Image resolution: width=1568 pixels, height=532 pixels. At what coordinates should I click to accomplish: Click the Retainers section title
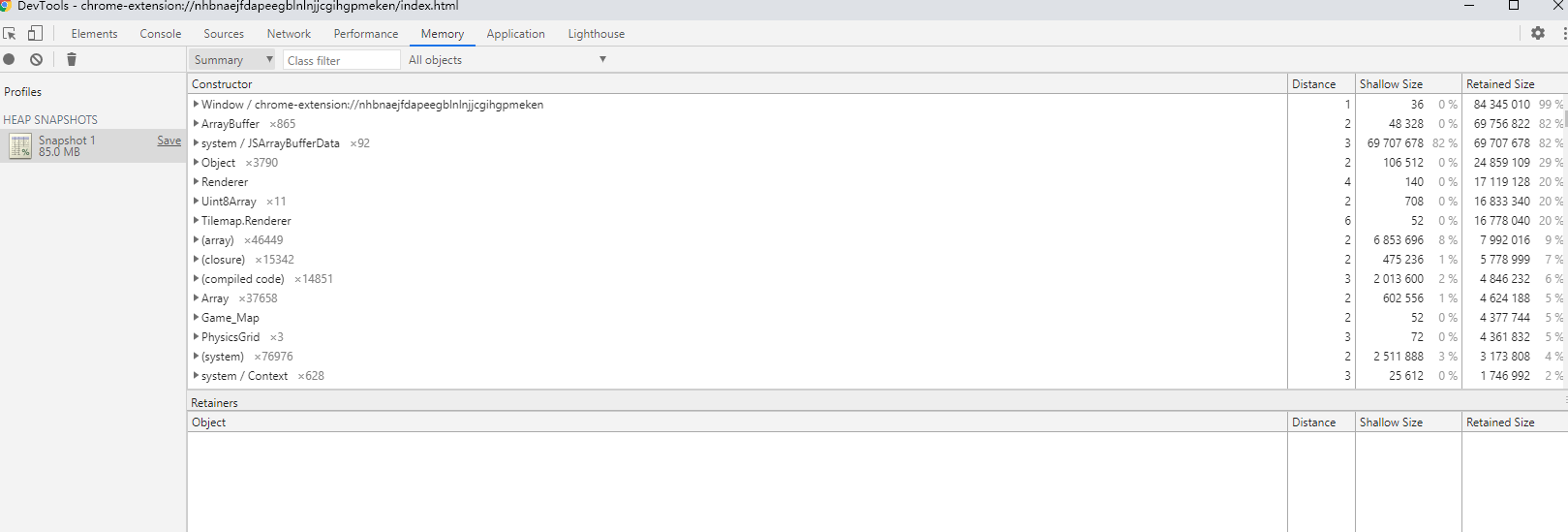pyautogui.click(x=214, y=403)
